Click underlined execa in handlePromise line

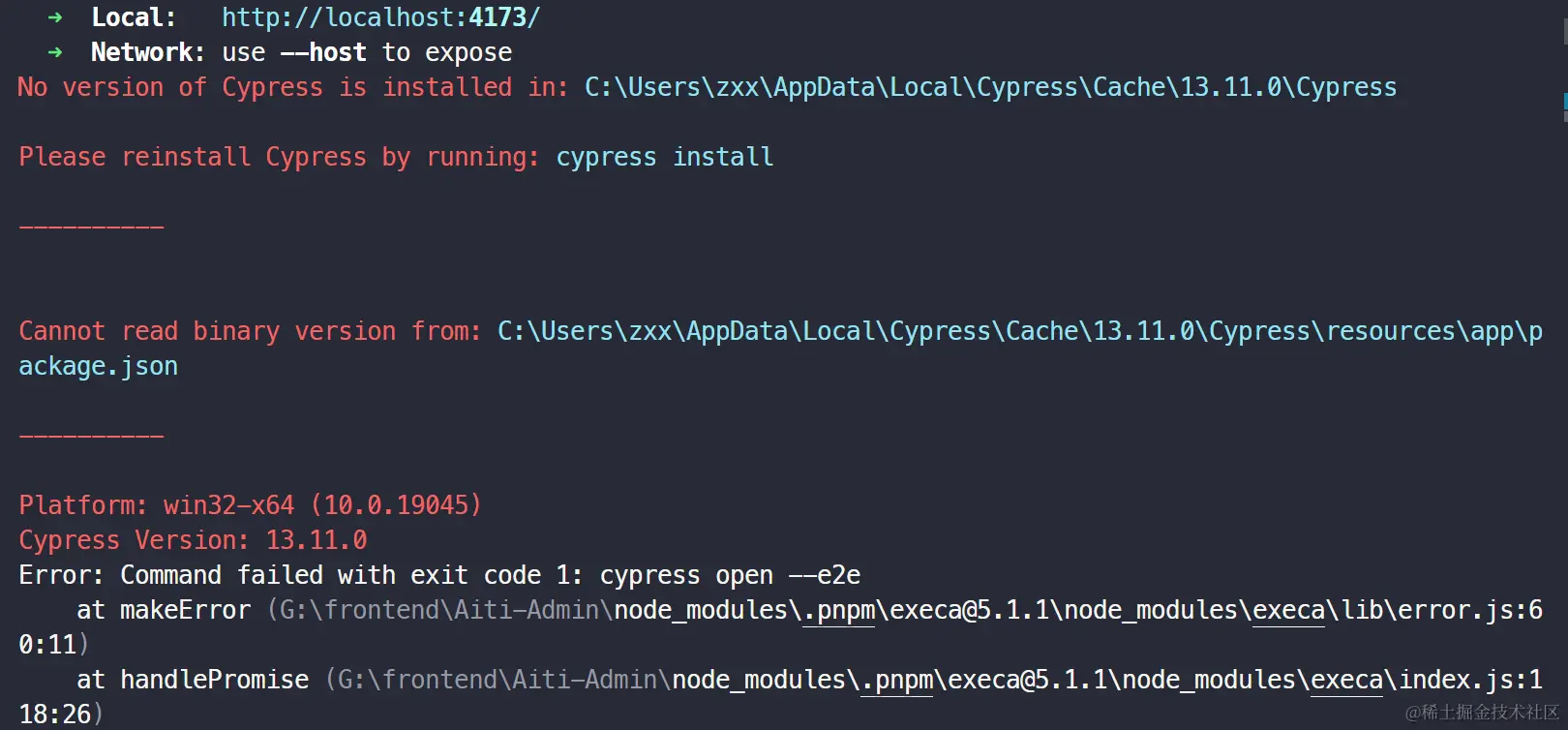[1346, 680]
